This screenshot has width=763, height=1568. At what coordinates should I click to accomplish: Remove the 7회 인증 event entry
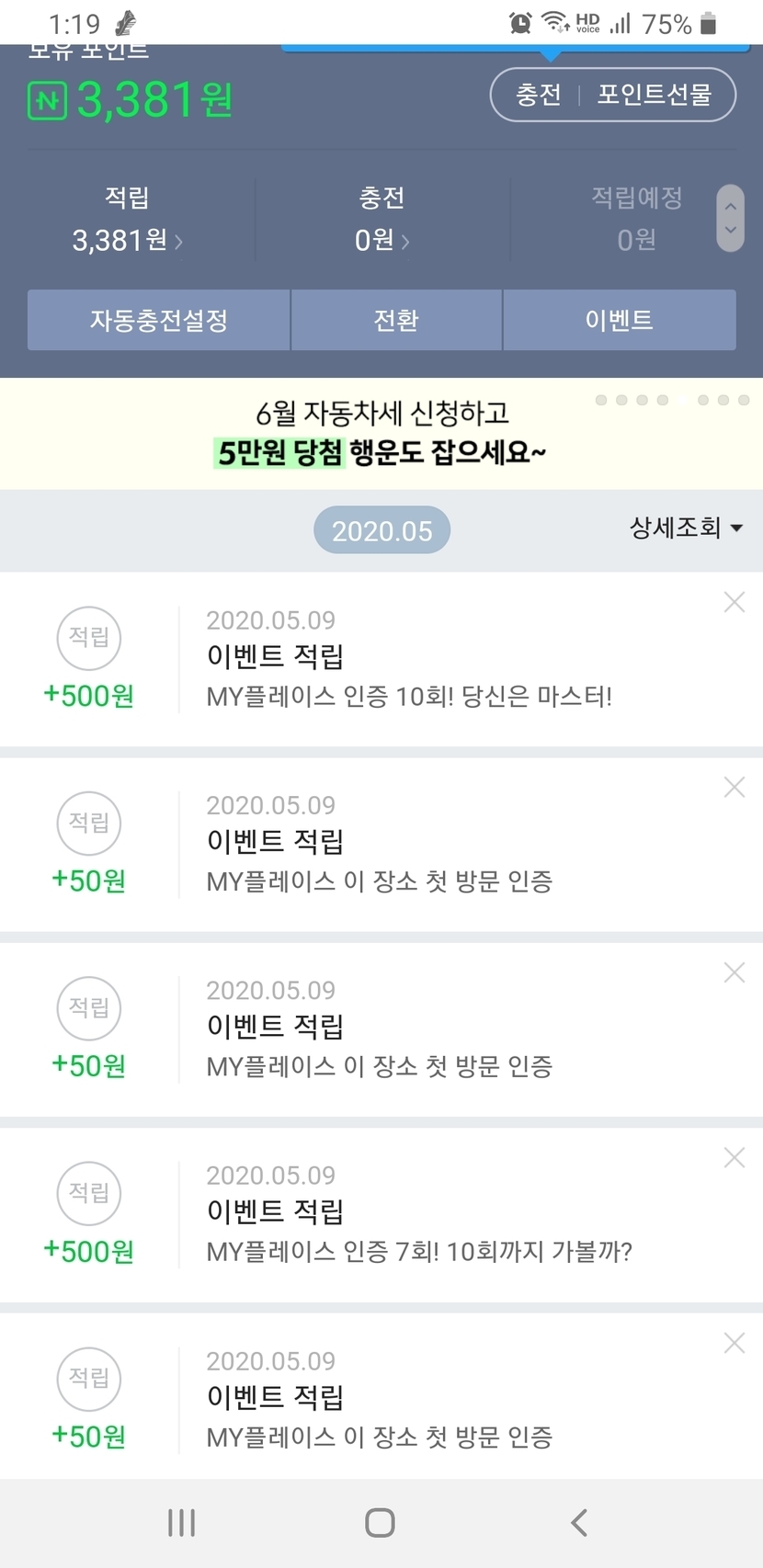click(x=734, y=1158)
